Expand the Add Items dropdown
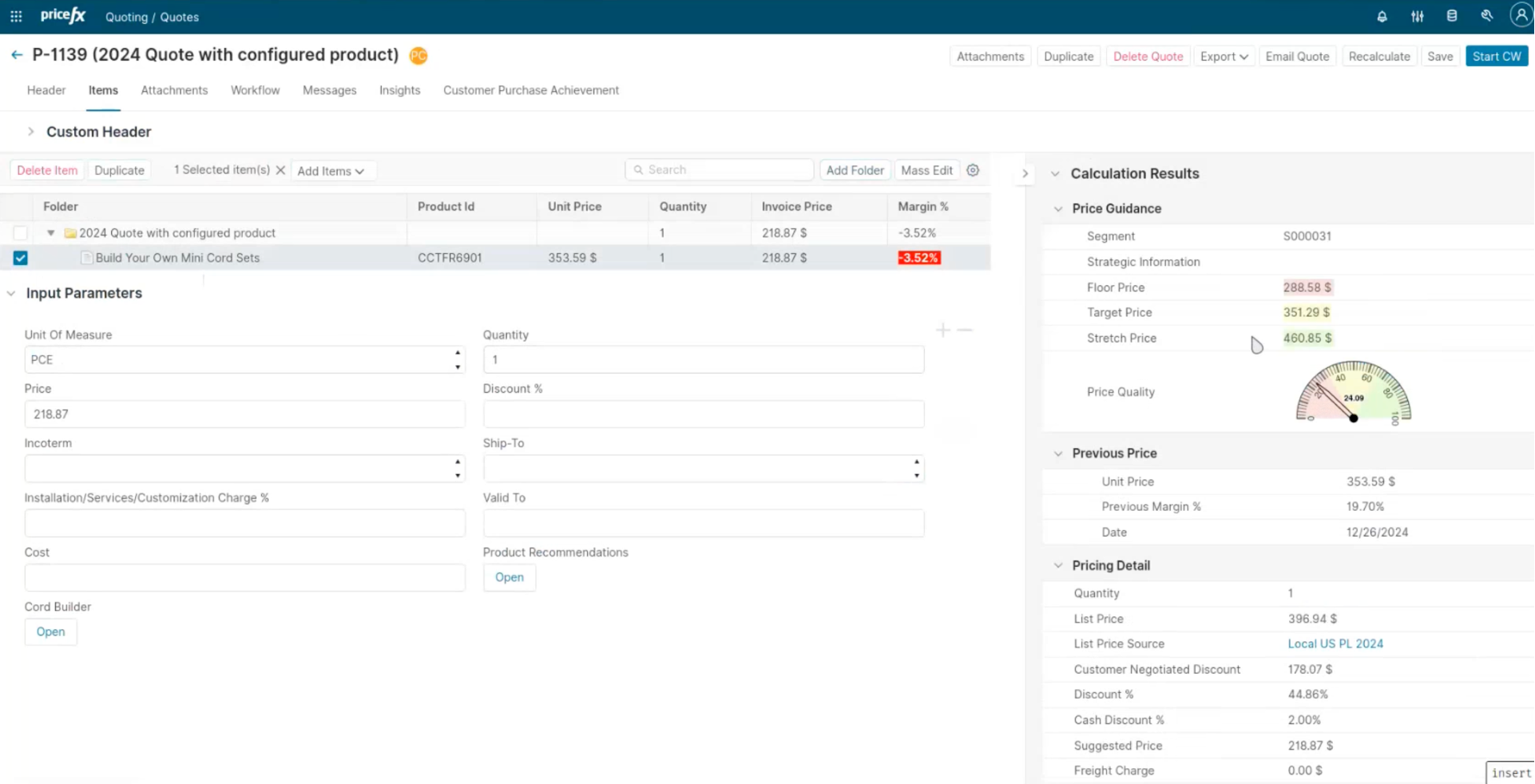 [x=331, y=171]
